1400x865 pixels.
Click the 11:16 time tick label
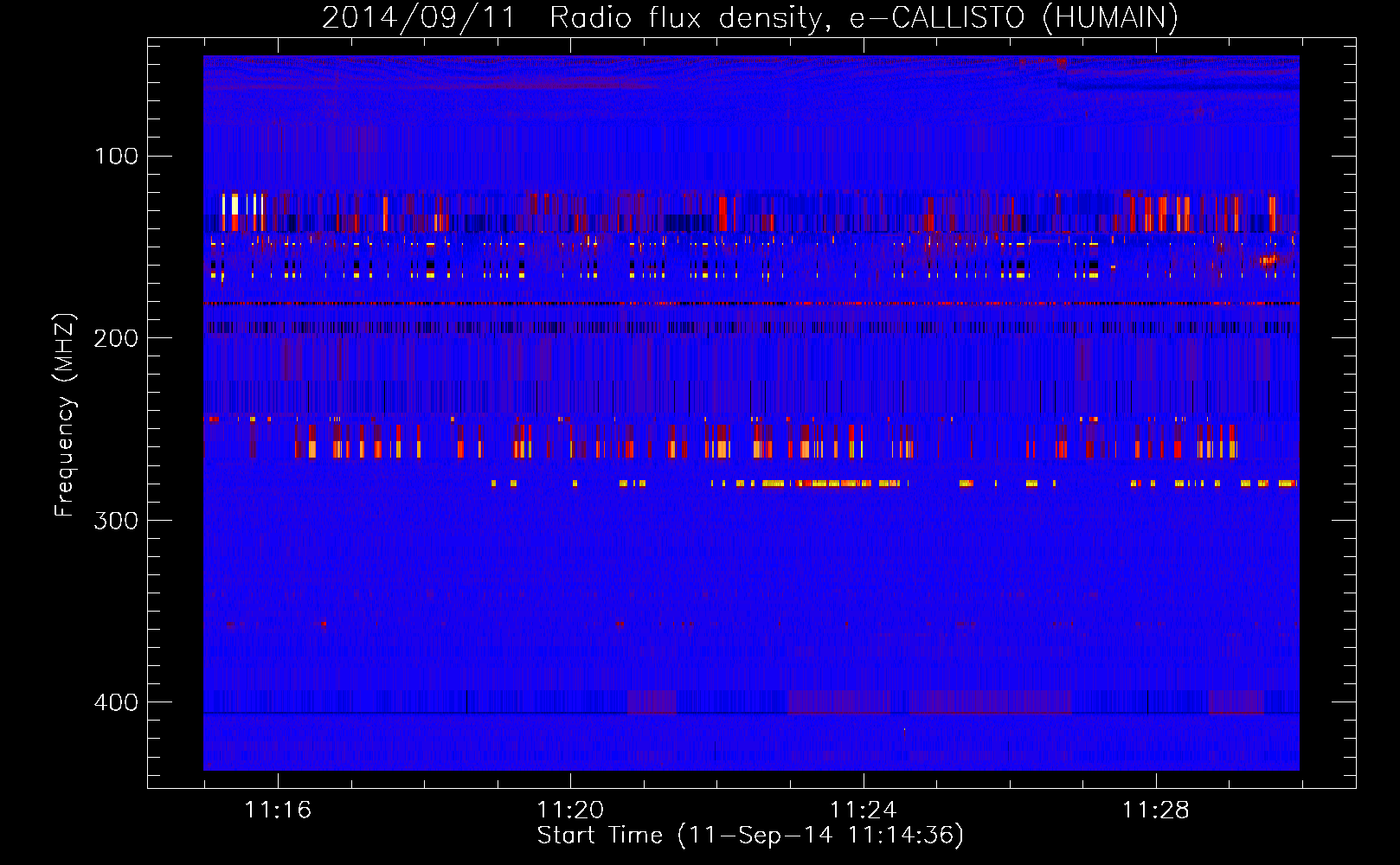(x=278, y=811)
